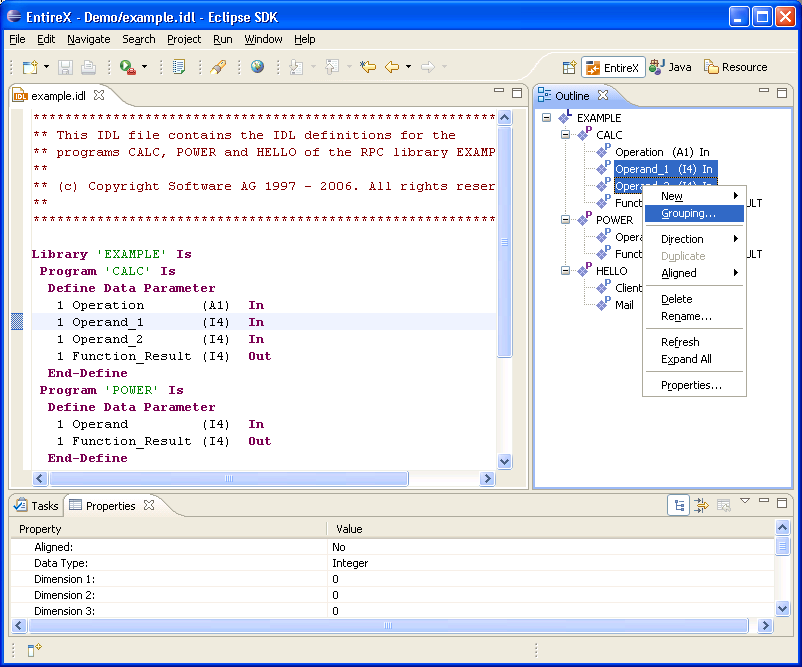Click the globe web browser toolbar icon
Viewport: 802px width, 667px height.
tap(257, 66)
